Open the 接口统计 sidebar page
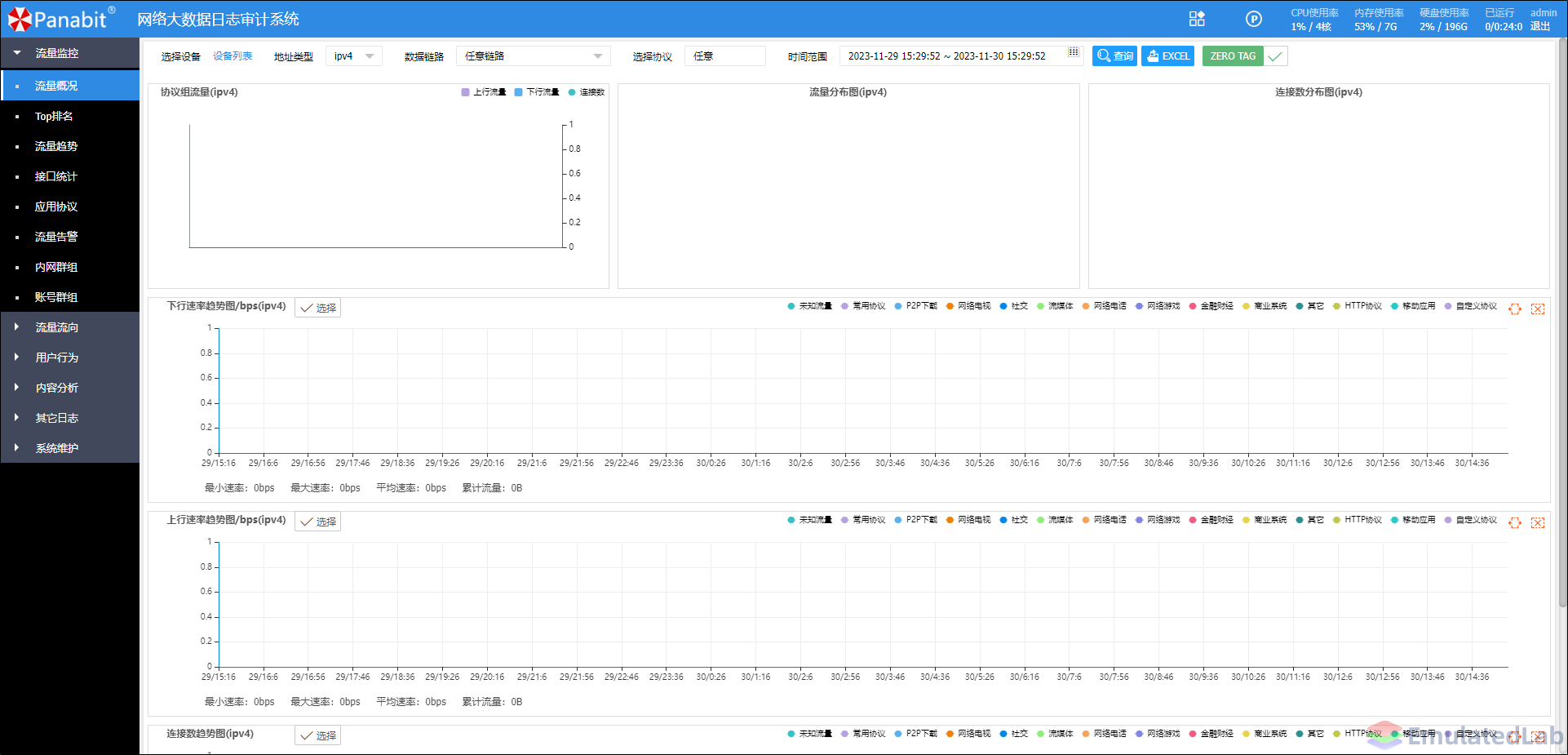 (70, 176)
